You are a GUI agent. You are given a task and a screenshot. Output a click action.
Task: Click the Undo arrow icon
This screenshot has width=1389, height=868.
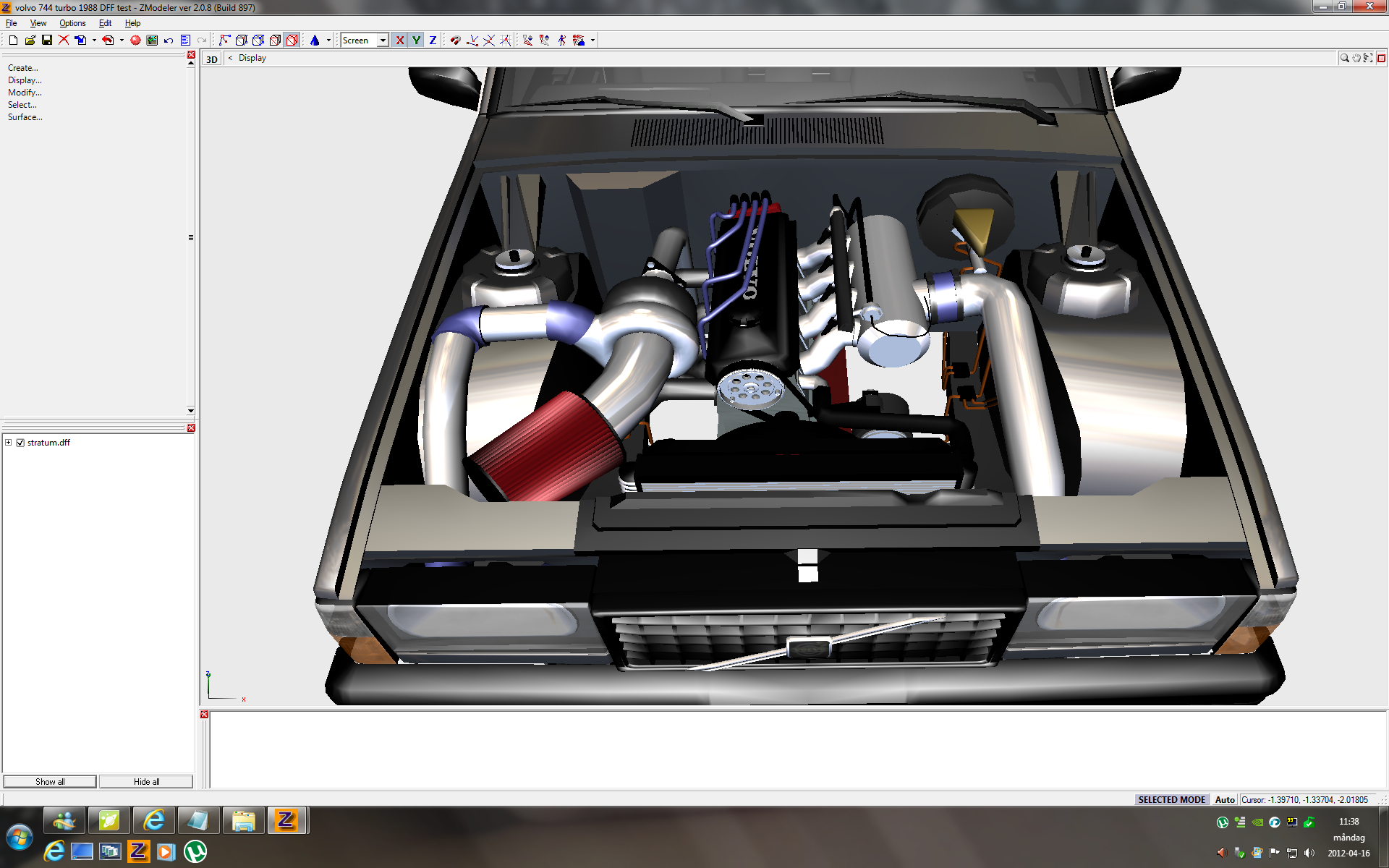click(x=169, y=41)
